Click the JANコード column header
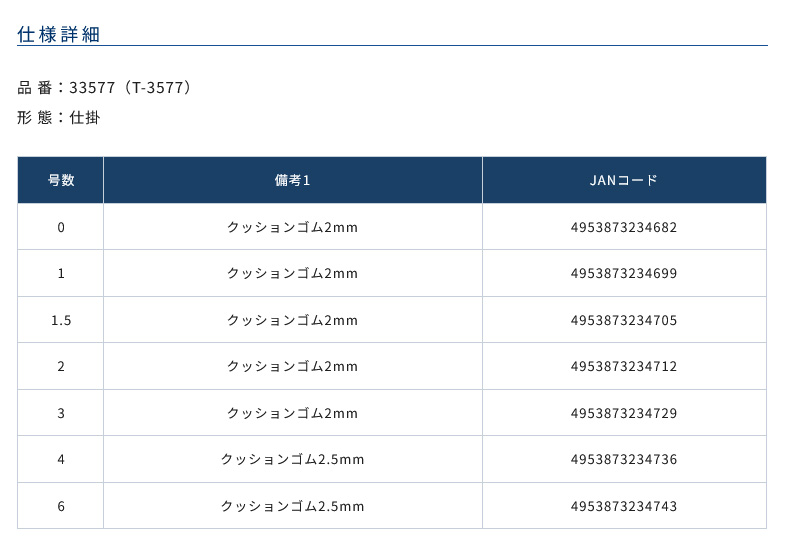 pos(624,181)
